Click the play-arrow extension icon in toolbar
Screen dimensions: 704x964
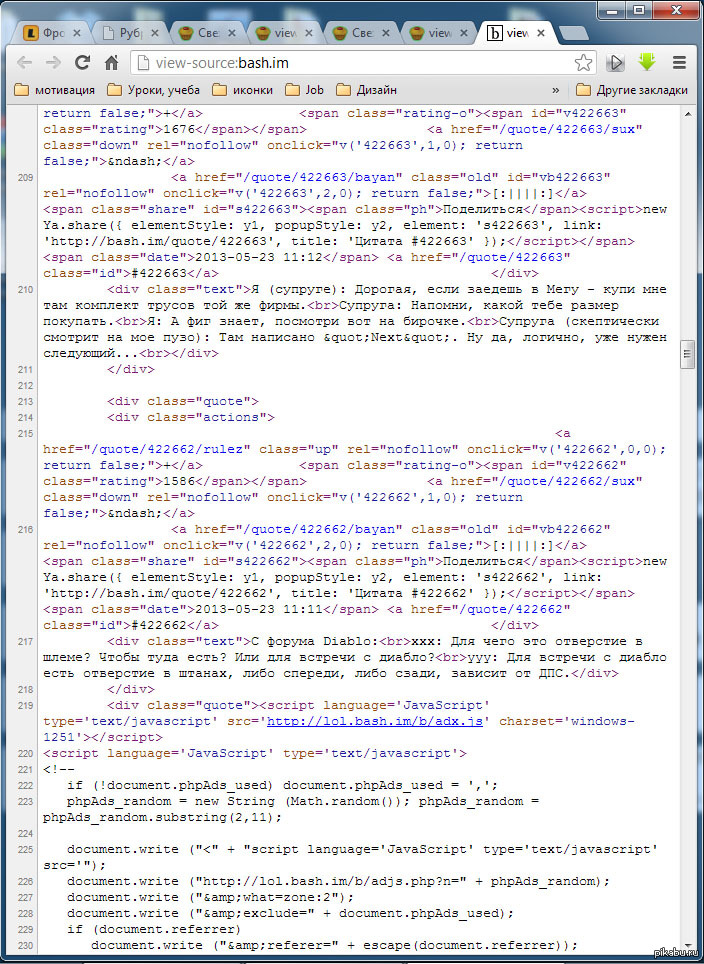[x=616, y=62]
